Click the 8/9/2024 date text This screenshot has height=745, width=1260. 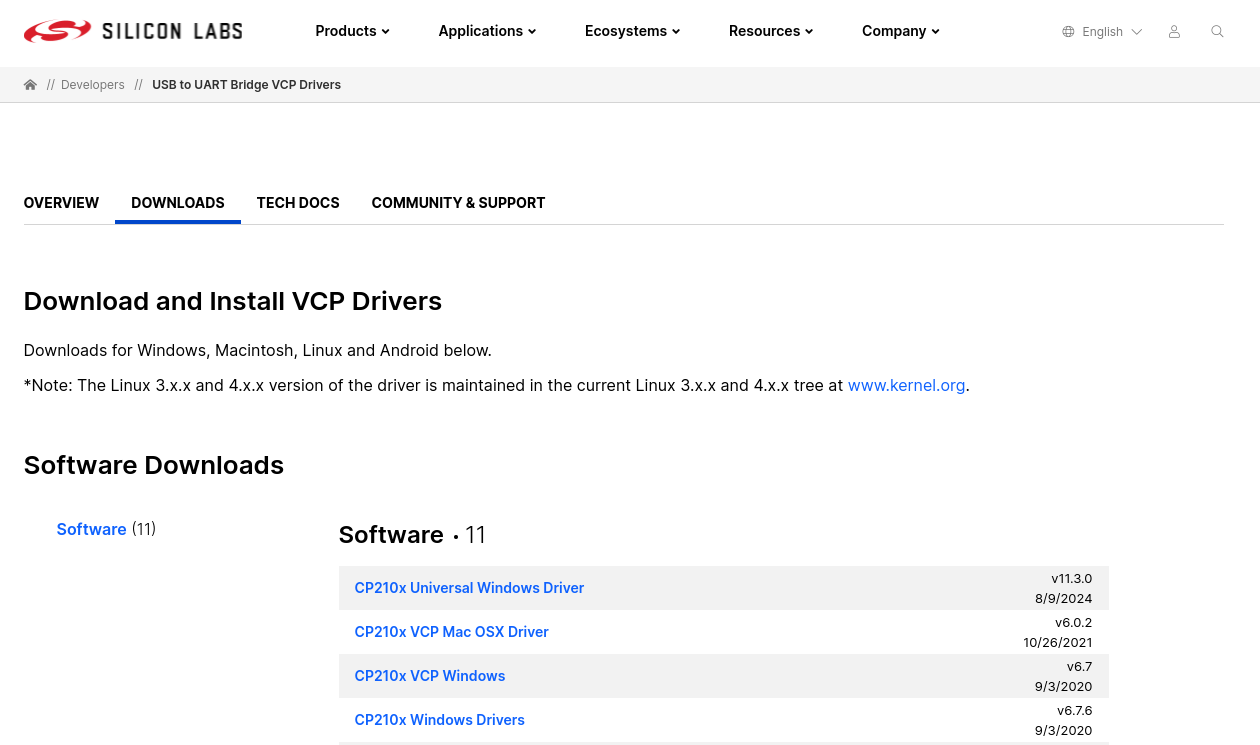click(x=1063, y=599)
